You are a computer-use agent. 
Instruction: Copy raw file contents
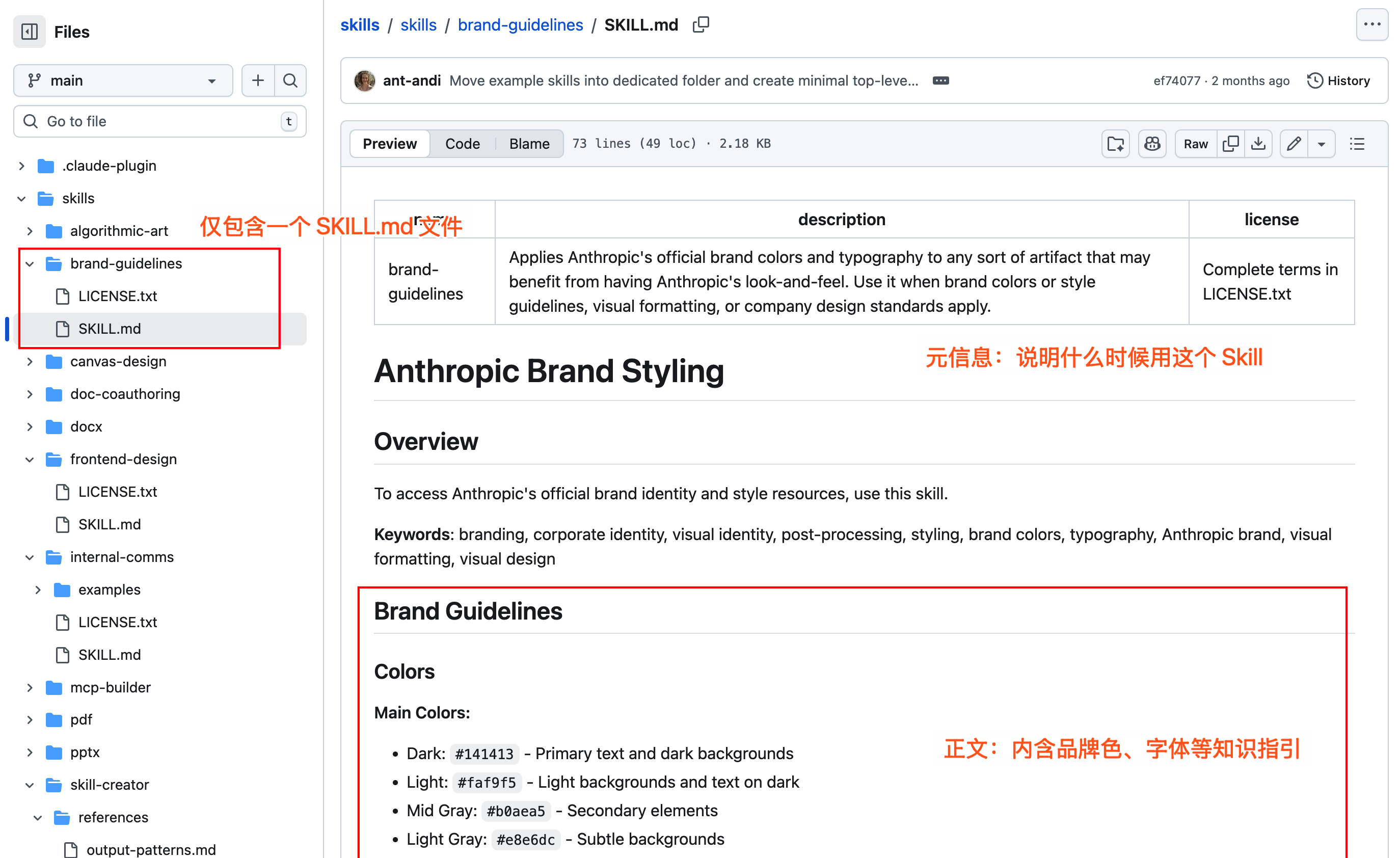pyautogui.click(x=1230, y=144)
